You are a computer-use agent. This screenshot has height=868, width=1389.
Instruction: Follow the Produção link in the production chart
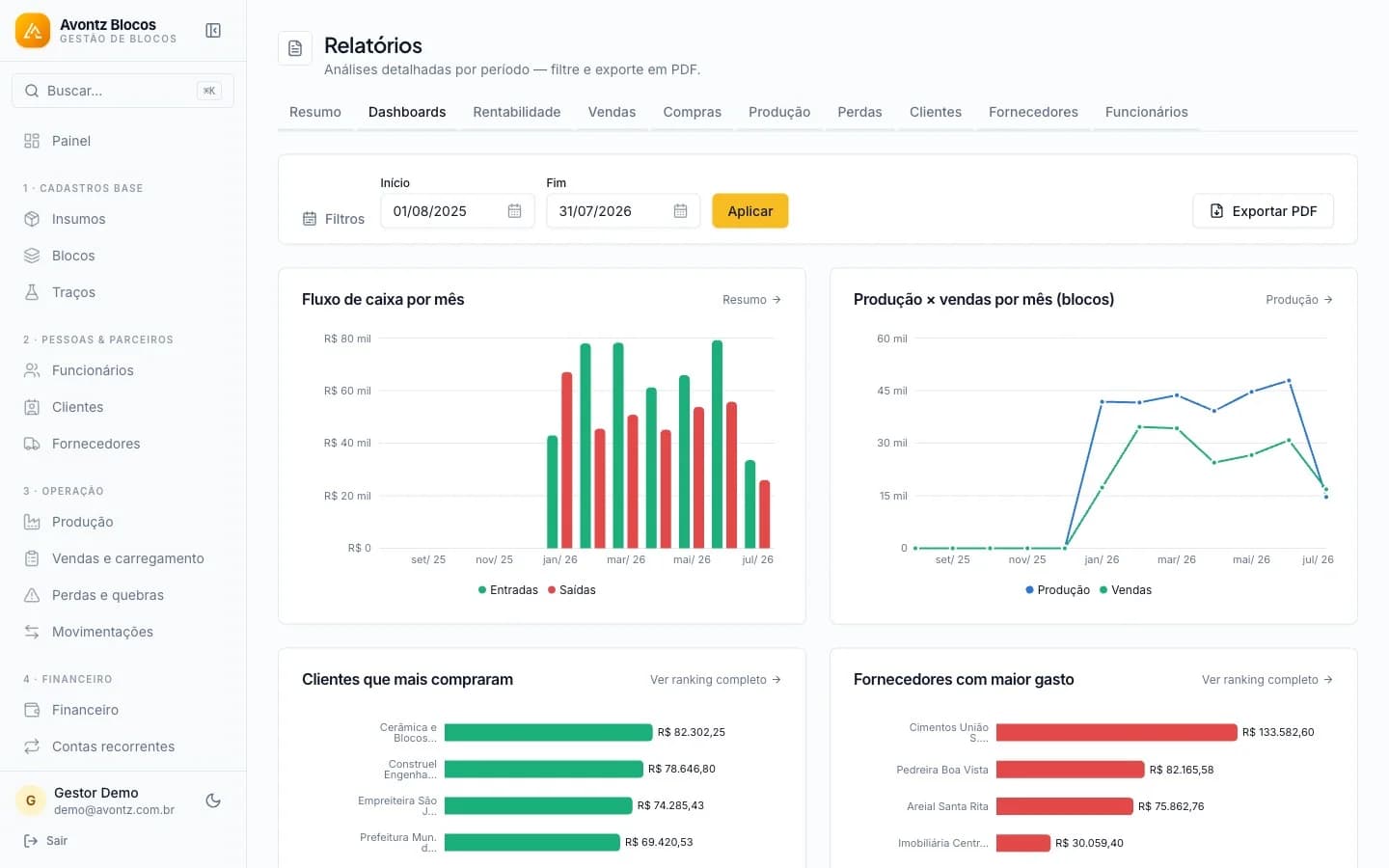(1299, 300)
